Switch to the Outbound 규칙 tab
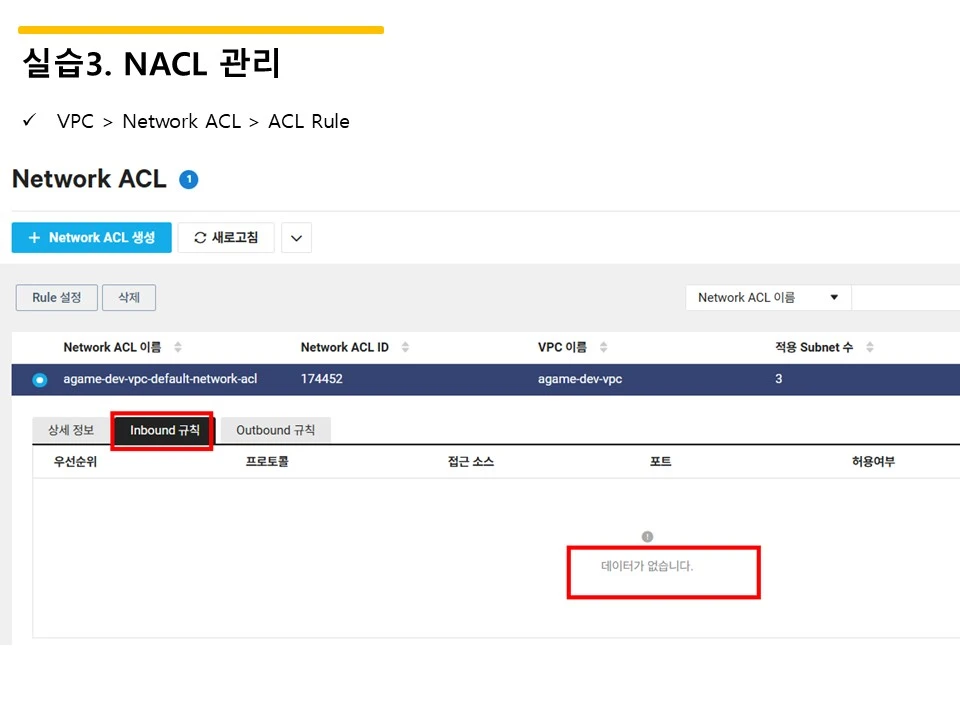The image size is (960, 720). click(x=276, y=430)
